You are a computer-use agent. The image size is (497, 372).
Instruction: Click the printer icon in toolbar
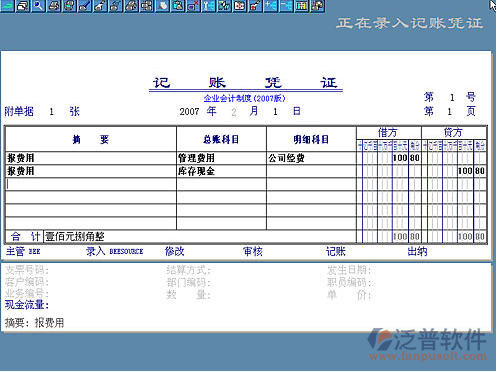[x=54, y=6]
